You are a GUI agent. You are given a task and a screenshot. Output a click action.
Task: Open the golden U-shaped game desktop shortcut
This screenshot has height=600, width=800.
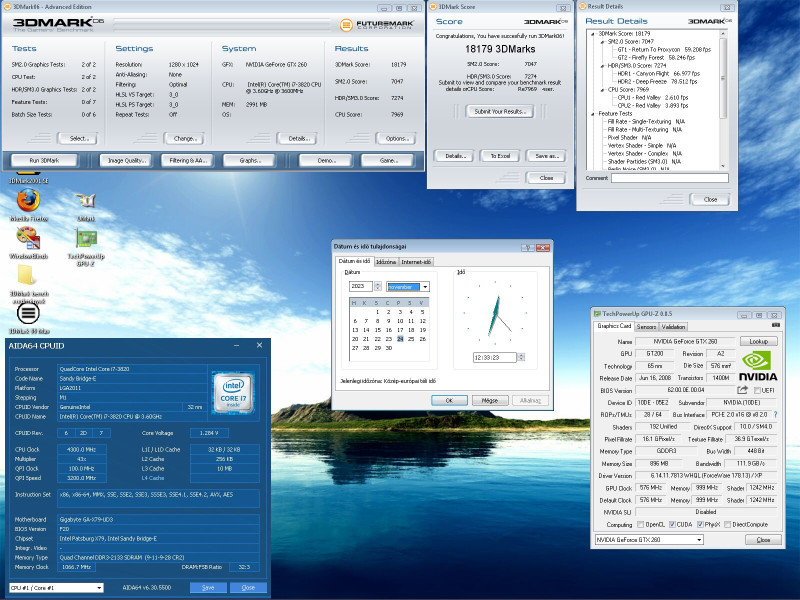pos(86,200)
